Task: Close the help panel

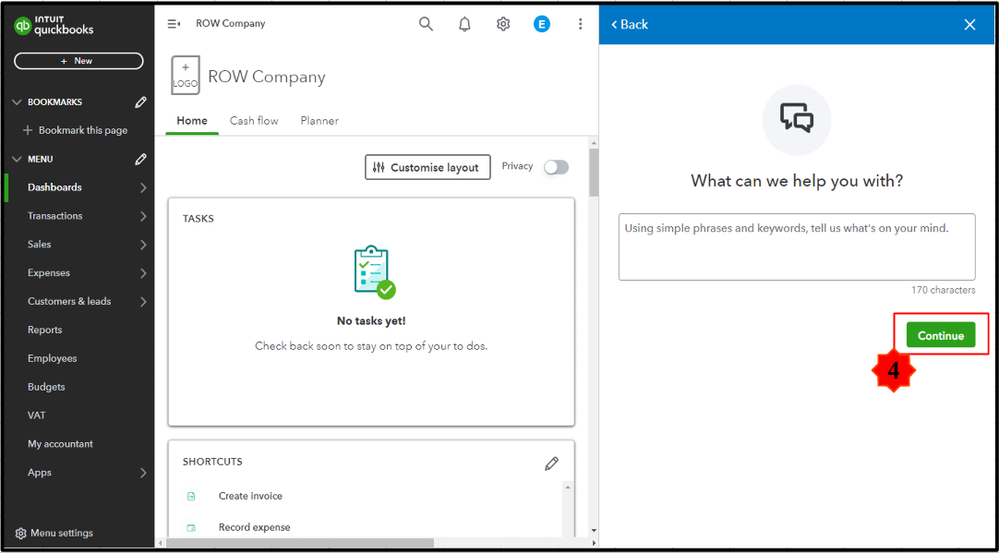Action: point(969,25)
